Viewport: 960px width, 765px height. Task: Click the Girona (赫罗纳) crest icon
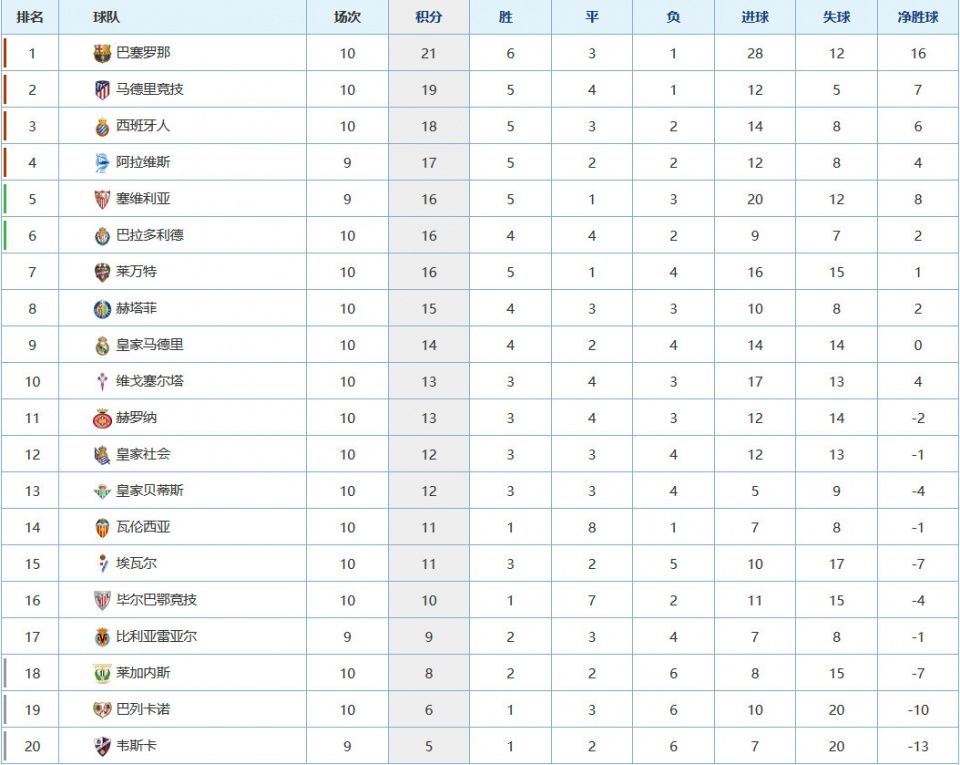(102, 418)
